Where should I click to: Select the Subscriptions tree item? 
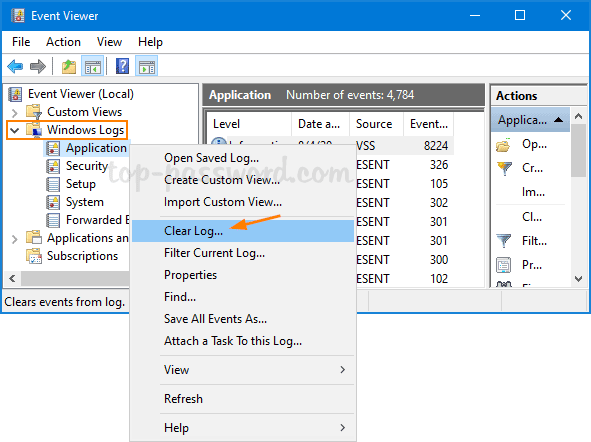click(x=82, y=256)
